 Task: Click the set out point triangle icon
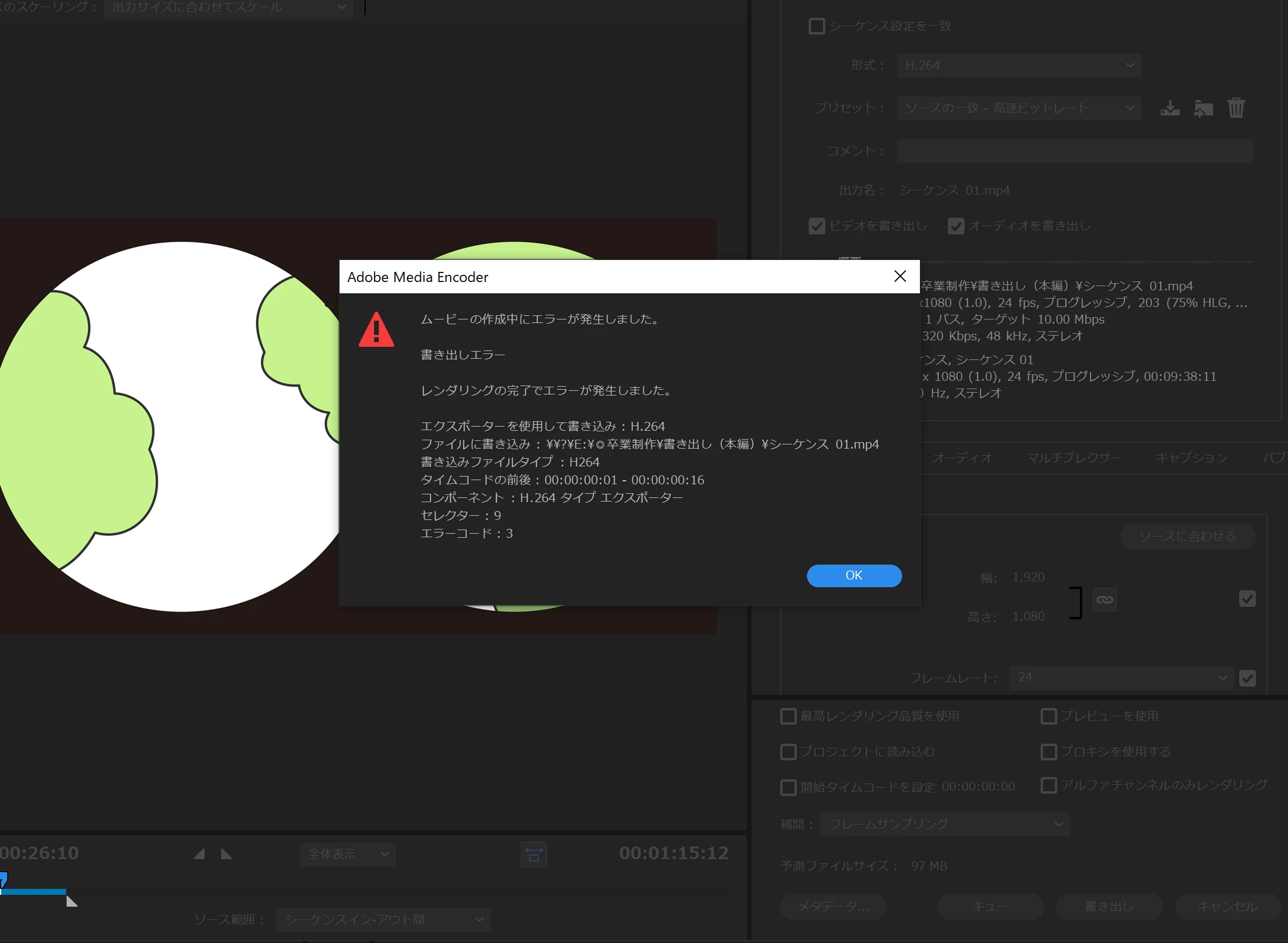(227, 854)
